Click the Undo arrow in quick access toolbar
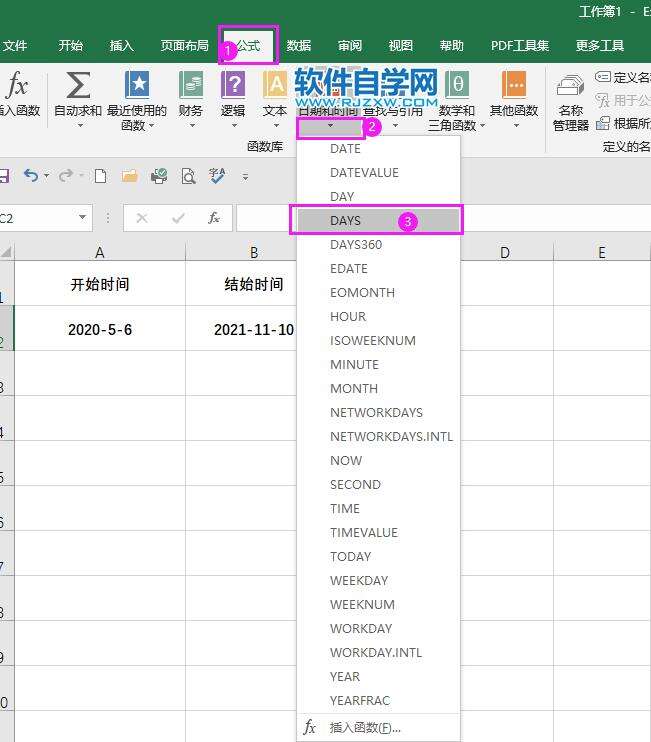The image size is (651, 742). [31, 176]
